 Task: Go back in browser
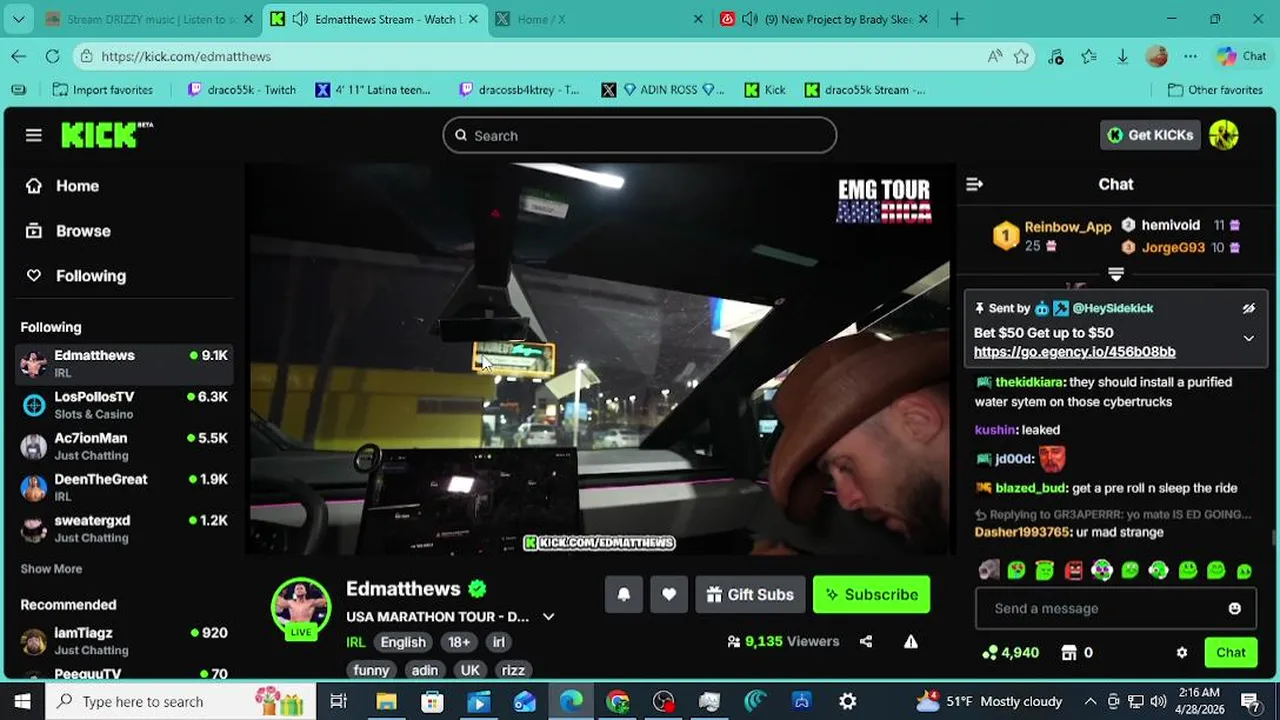tap(19, 56)
